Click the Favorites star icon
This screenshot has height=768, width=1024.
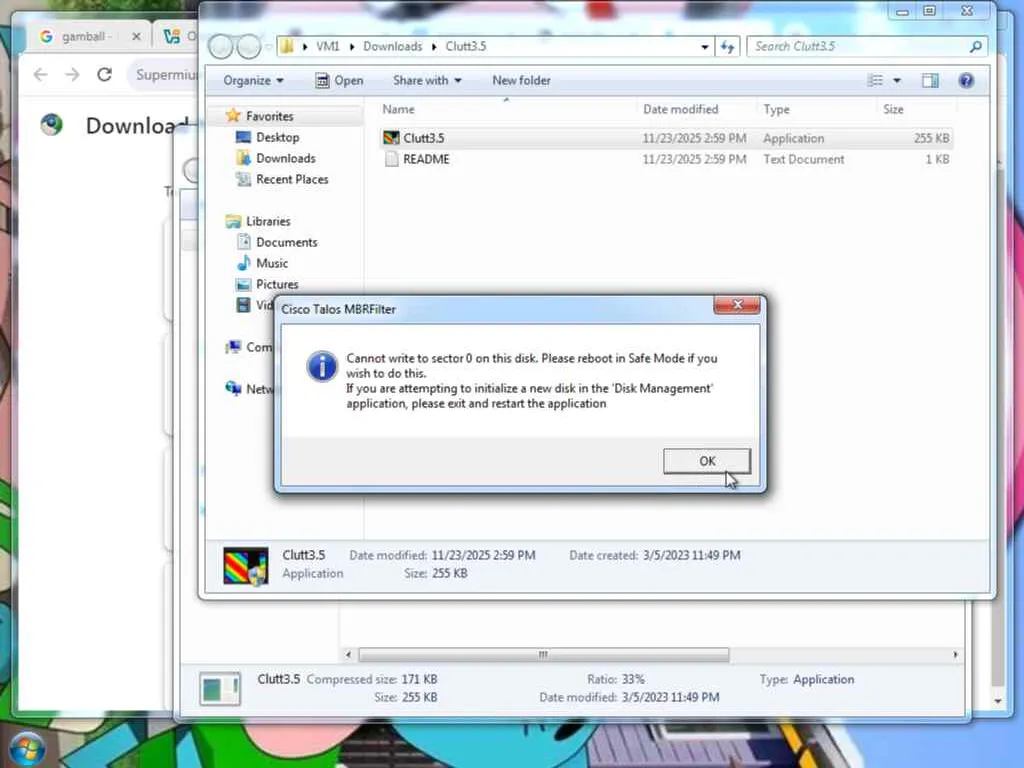point(232,116)
